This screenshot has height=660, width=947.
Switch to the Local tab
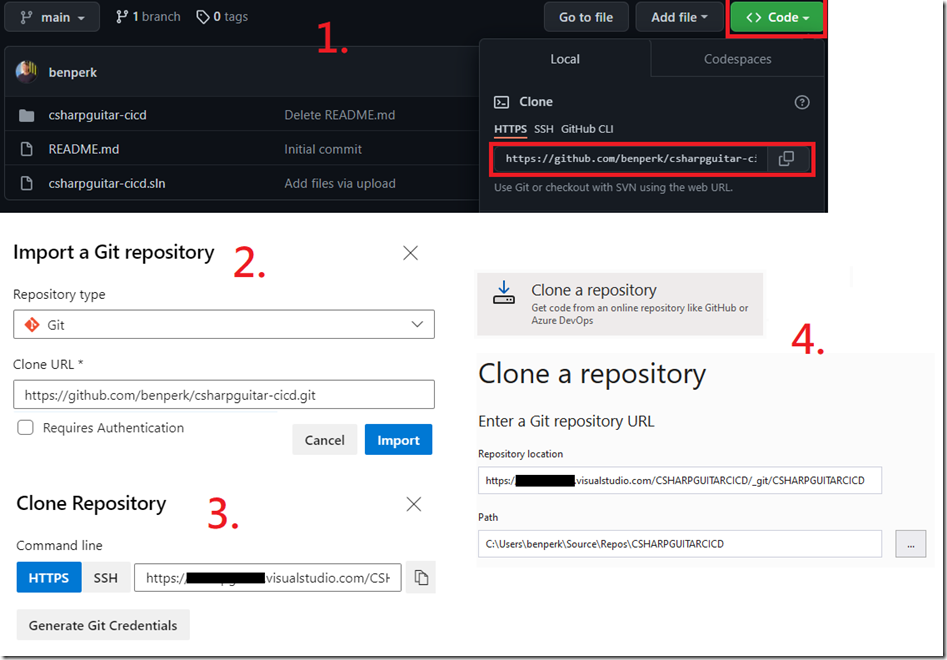(565, 59)
